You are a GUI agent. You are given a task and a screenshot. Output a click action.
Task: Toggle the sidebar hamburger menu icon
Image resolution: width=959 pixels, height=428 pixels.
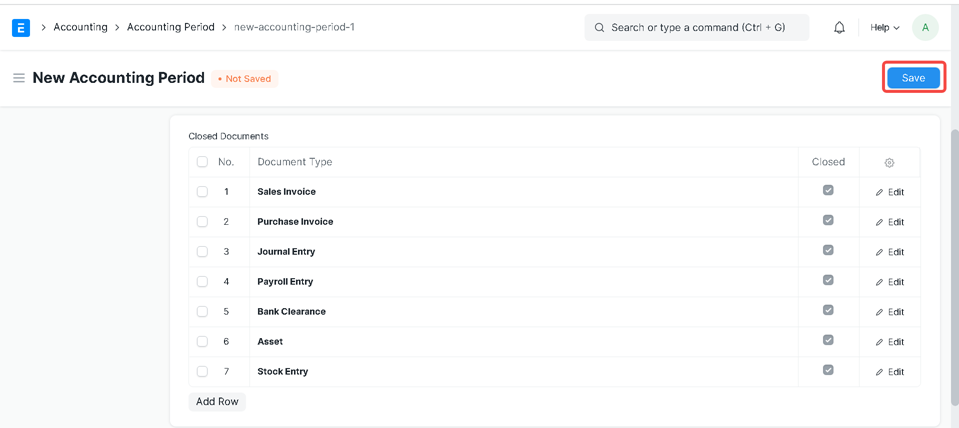pyautogui.click(x=18, y=78)
